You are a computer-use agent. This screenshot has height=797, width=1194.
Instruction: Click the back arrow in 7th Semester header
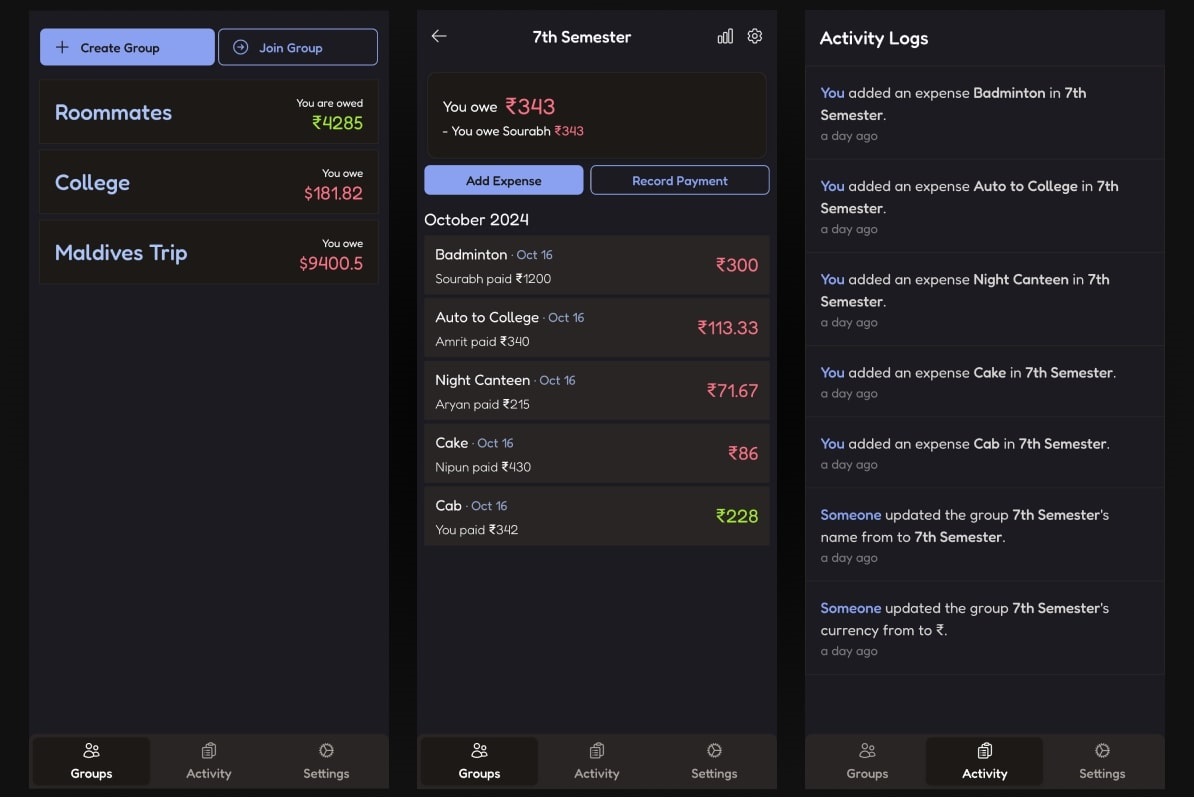point(438,36)
